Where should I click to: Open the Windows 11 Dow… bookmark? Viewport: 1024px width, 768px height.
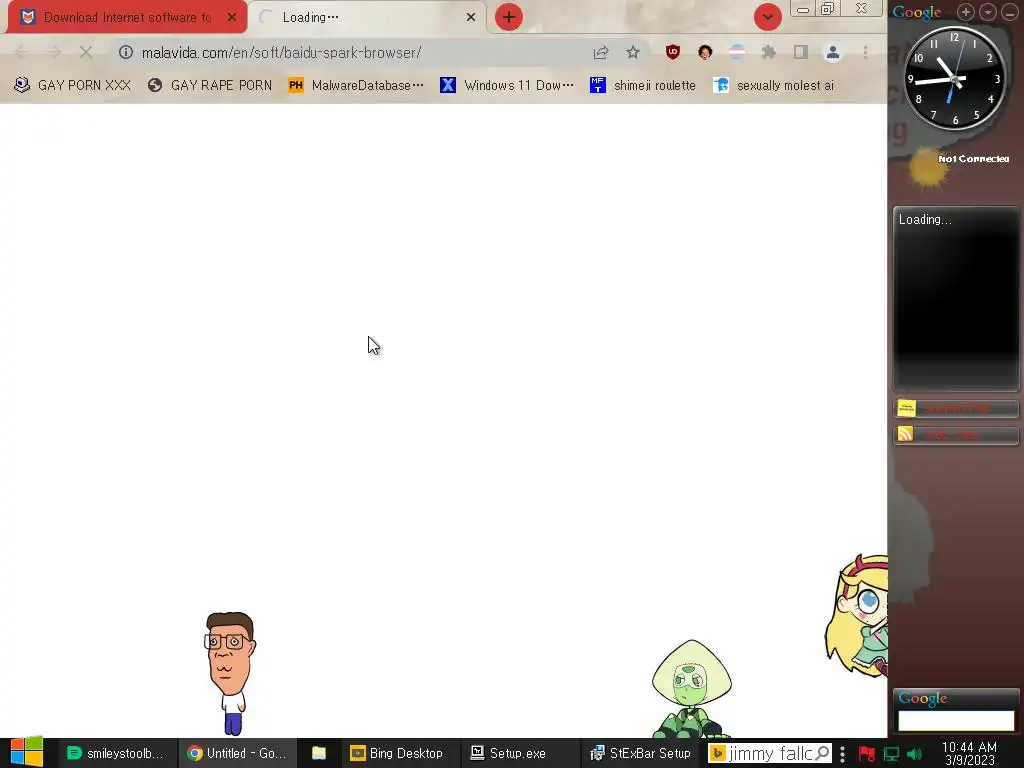(507, 85)
